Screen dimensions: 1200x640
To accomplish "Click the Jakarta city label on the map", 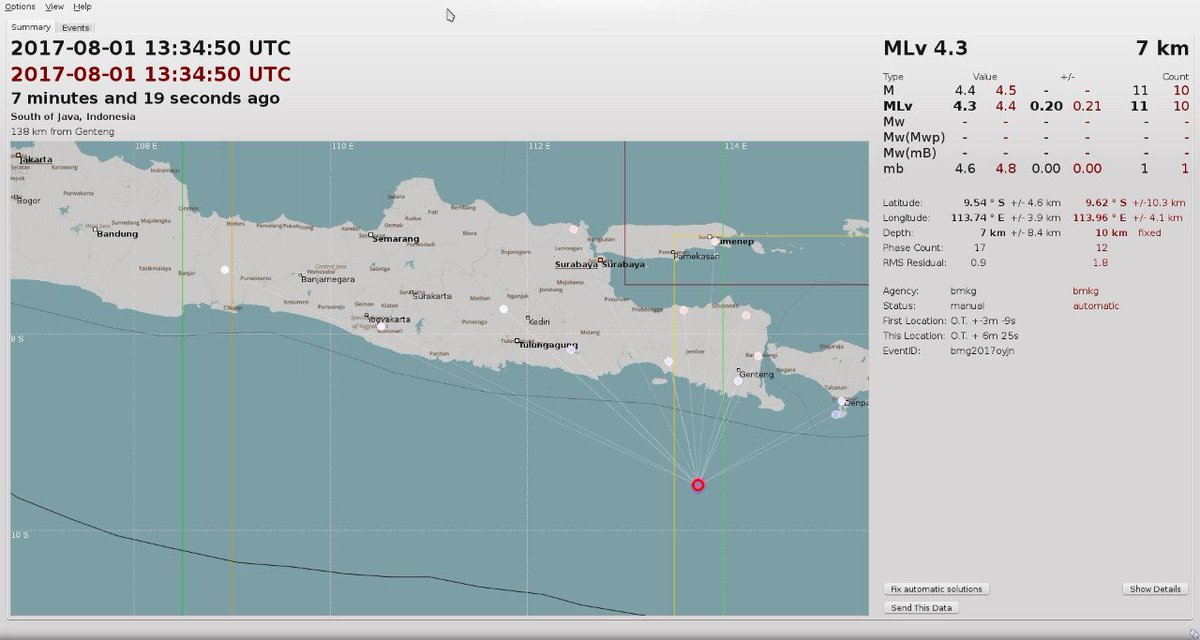I will (35, 160).
